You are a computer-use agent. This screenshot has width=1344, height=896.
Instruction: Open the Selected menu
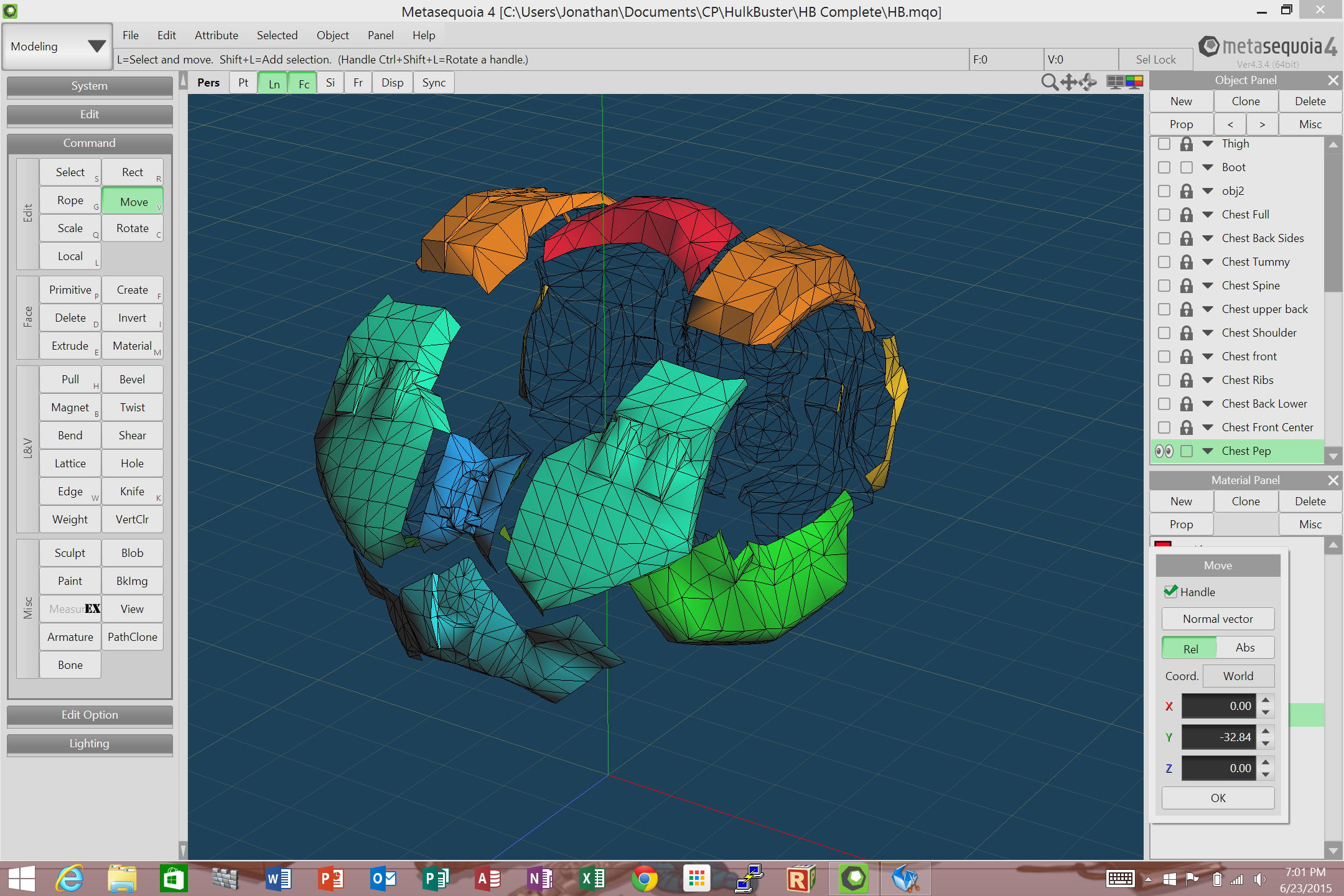(277, 35)
